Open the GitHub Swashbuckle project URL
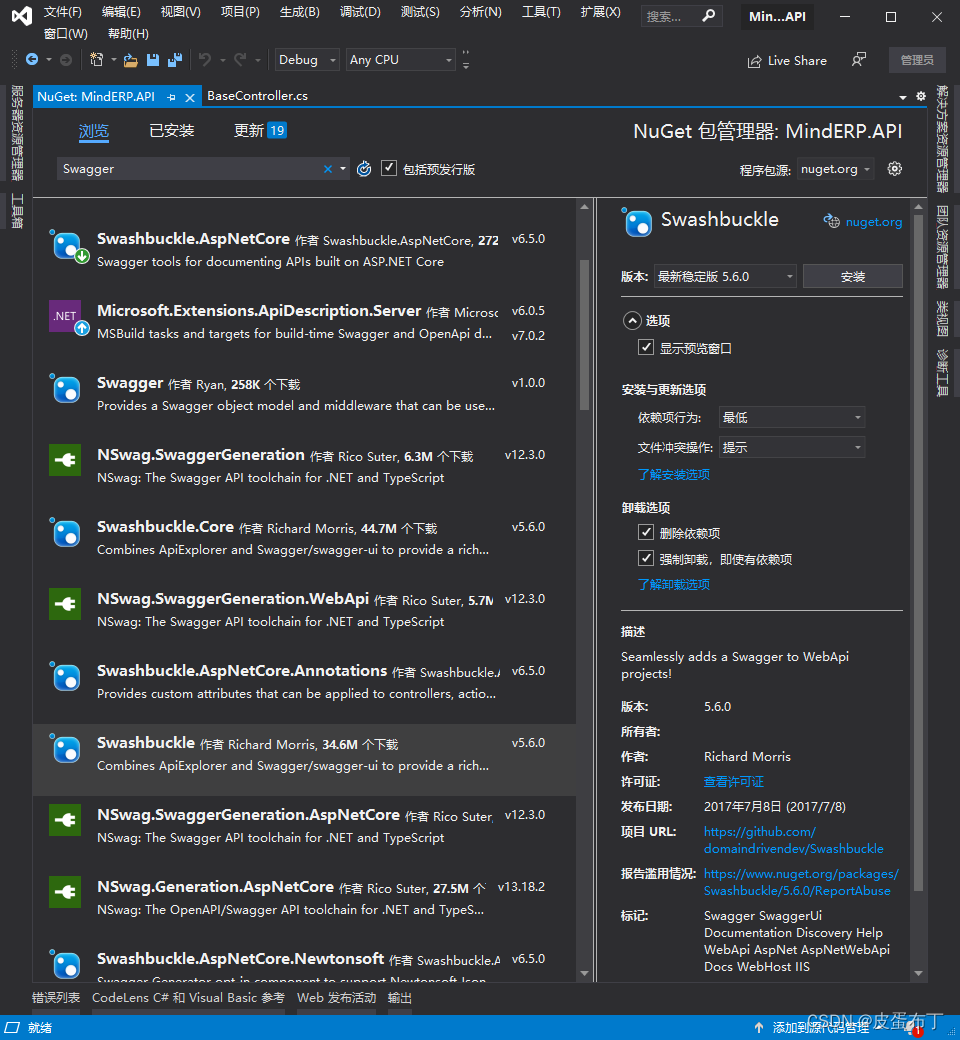The height and width of the screenshot is (1040, 960). (x=793, y=840)
